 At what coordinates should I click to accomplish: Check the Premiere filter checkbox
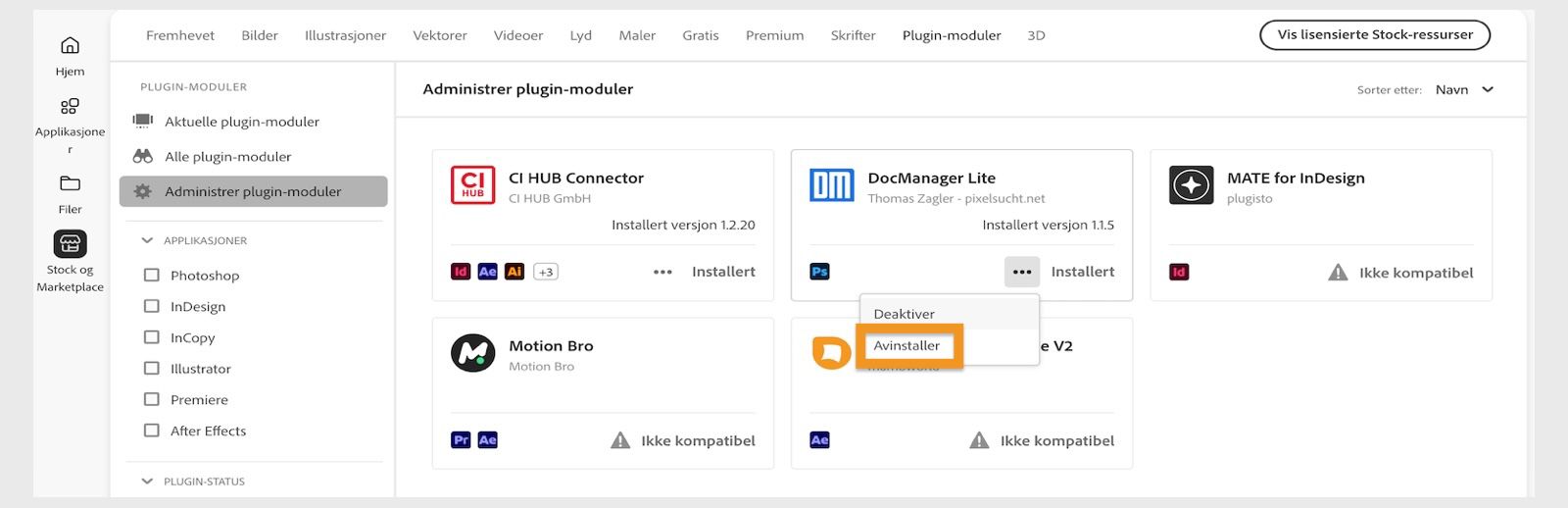pos(151,399)
